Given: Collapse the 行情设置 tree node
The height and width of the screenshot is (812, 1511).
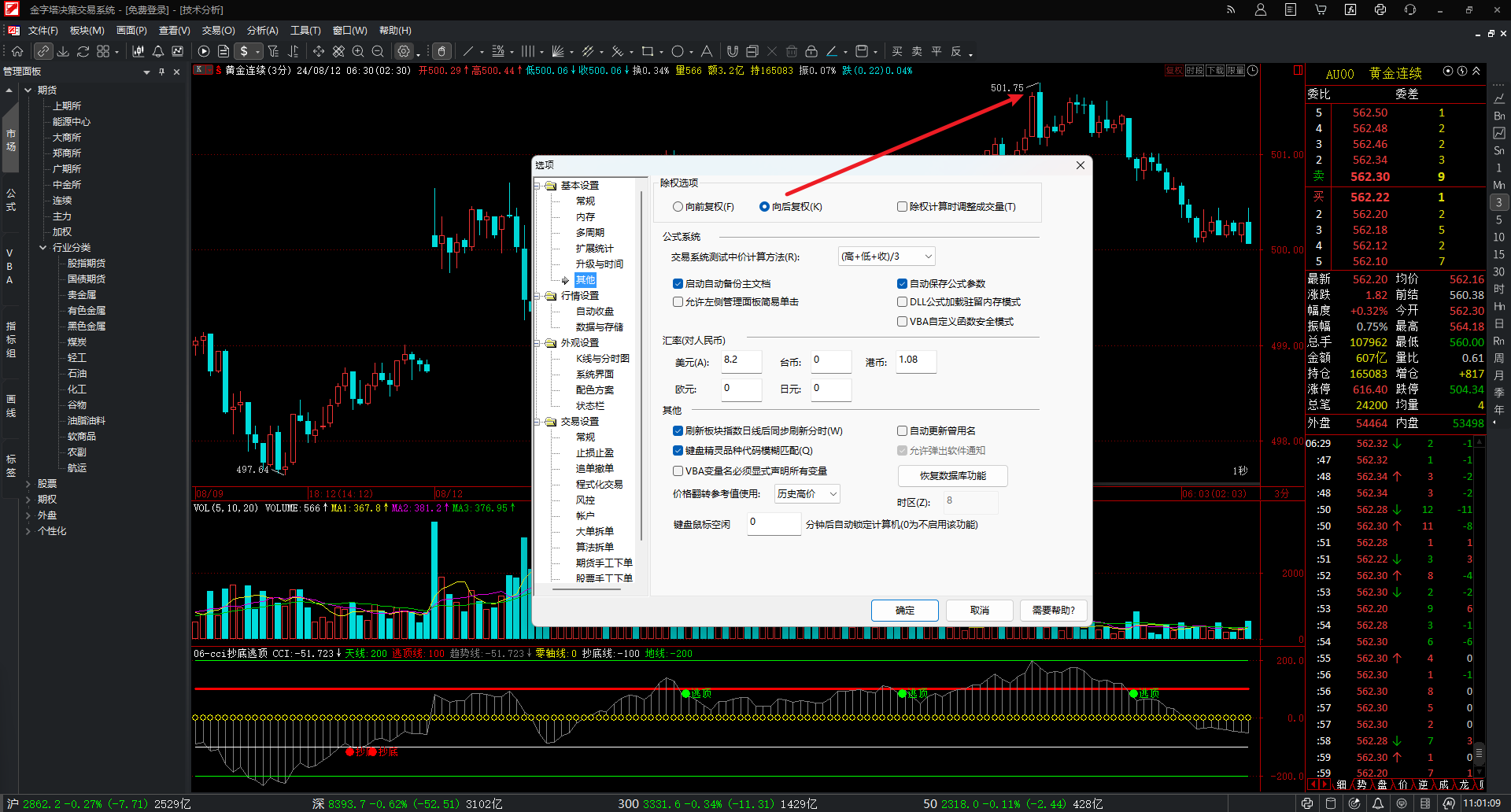Looking at the screenshot, I should click(538, 296).
